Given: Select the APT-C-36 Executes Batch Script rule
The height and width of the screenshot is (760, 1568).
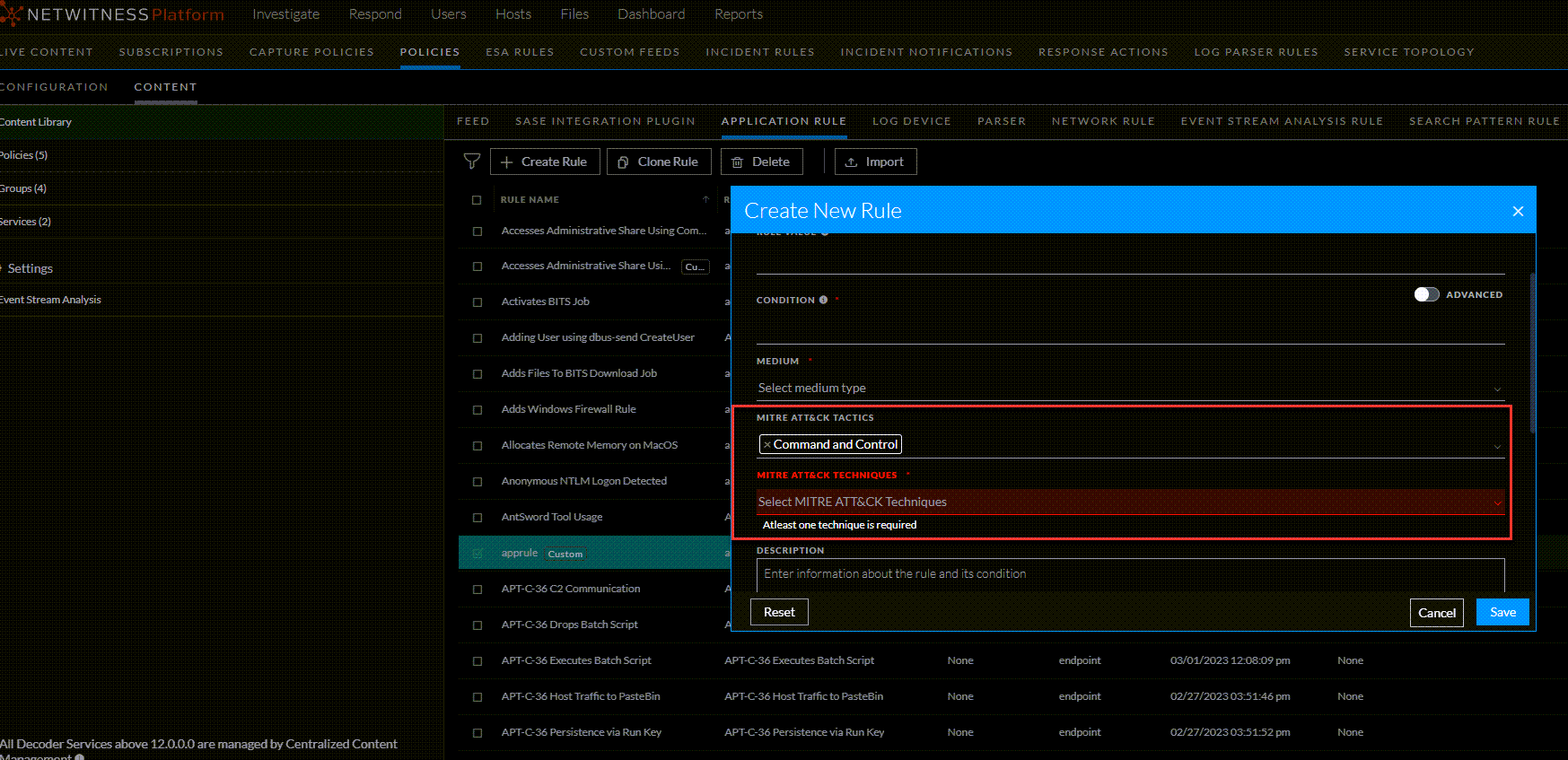Looking at the screenshot, I should pyautogui.click(x=576, y=660).
